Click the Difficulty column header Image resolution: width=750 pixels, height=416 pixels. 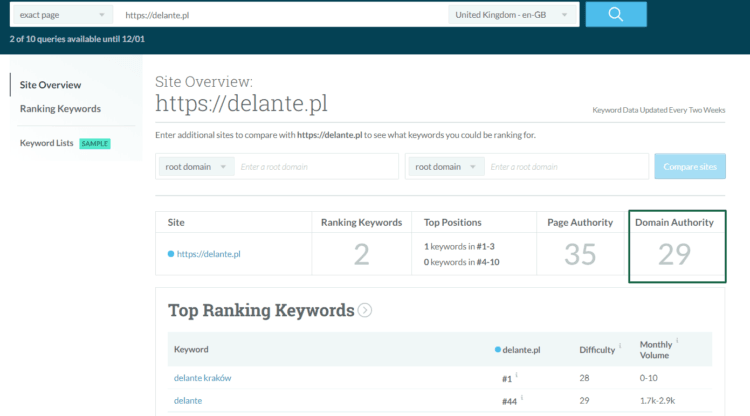(597, 350)
